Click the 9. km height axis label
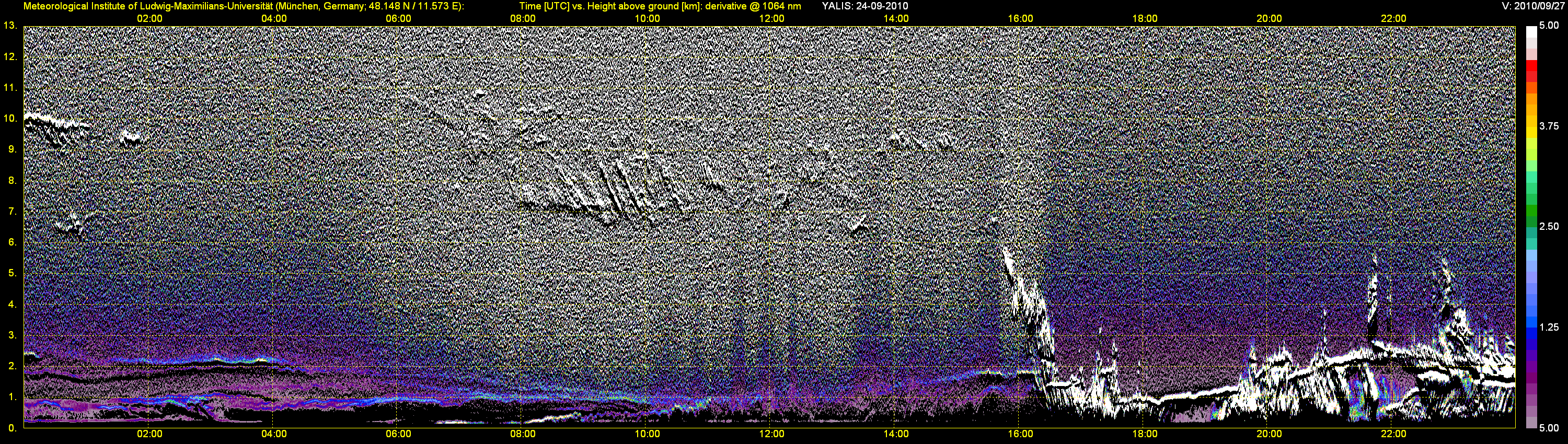The height and width of the screenshot is (444, 1568). click(12, 149)
